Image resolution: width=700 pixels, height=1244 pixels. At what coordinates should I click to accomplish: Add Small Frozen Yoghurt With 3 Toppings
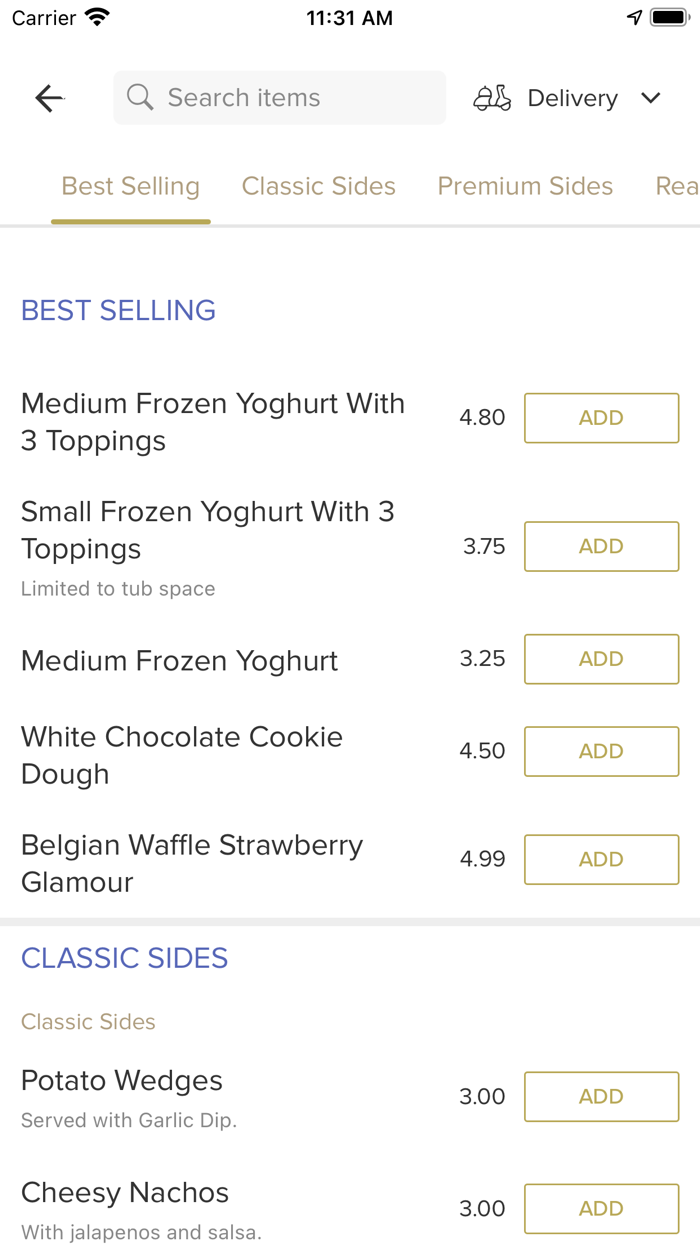601,546
